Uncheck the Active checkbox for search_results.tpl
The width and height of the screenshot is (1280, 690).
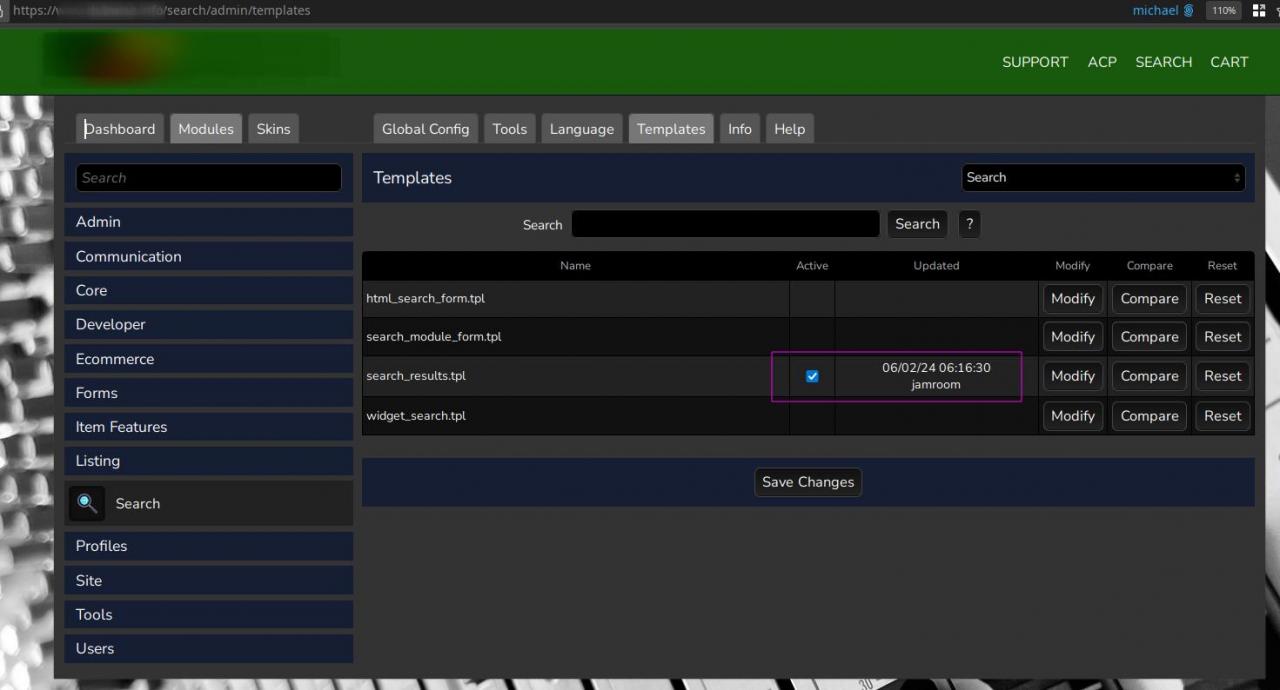812,376
